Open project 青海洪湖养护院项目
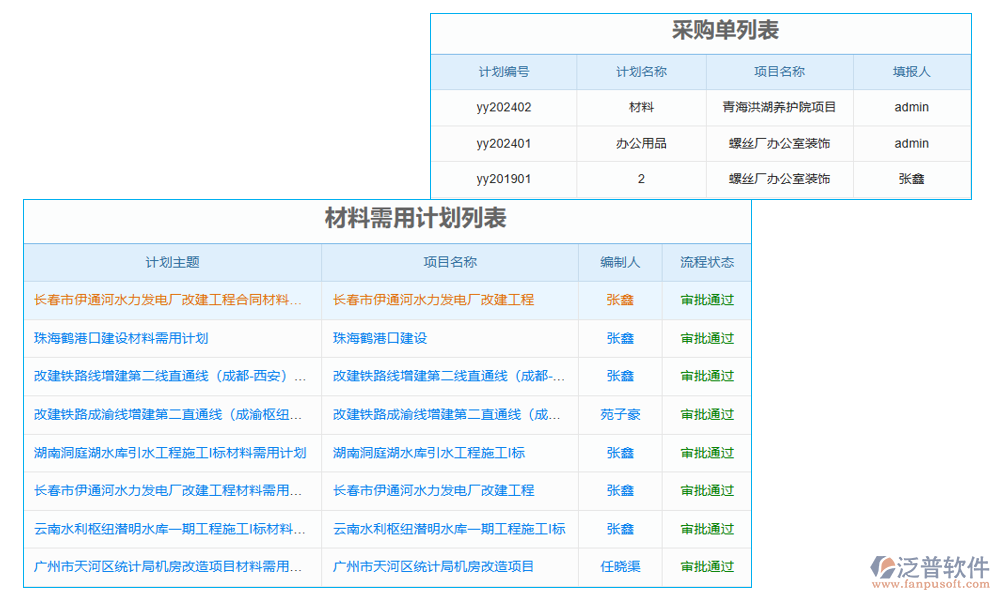Viewport: 1000px width, 600px height. click(779, 107)
